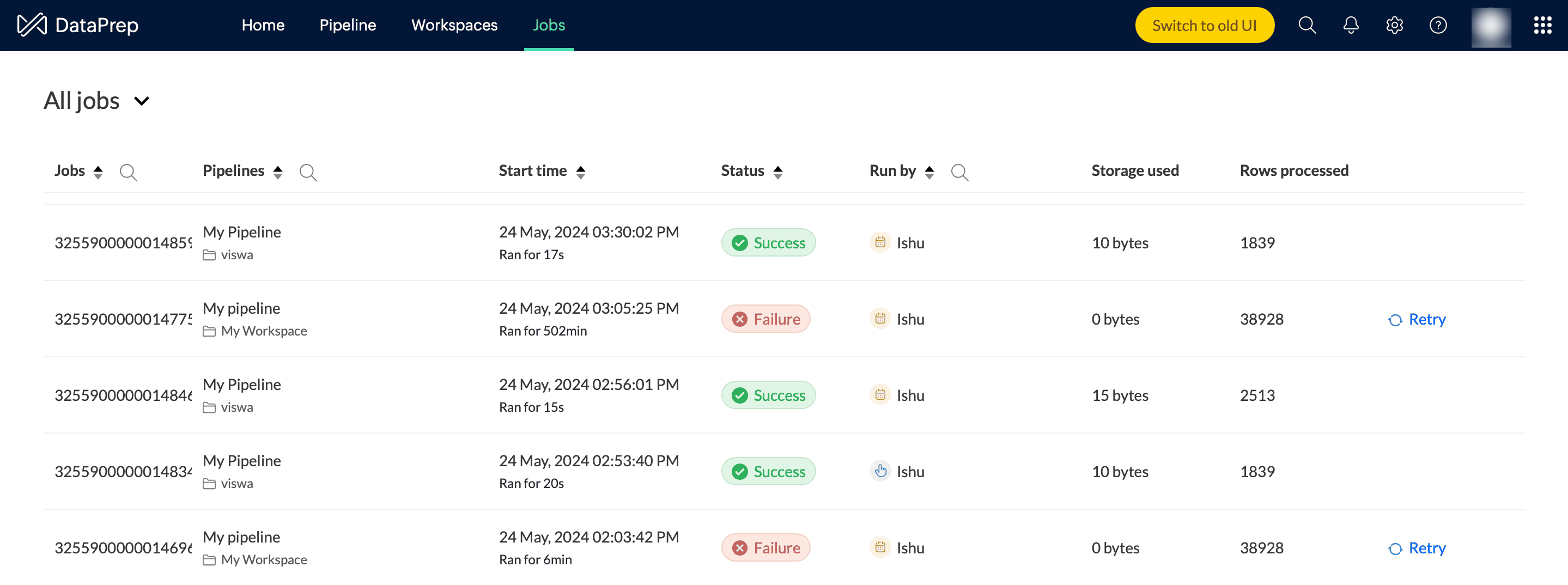Click the help question mark icon
Image resolution: width=1568 pixels, height=585 pixels.
click(x=1438, y=25)
